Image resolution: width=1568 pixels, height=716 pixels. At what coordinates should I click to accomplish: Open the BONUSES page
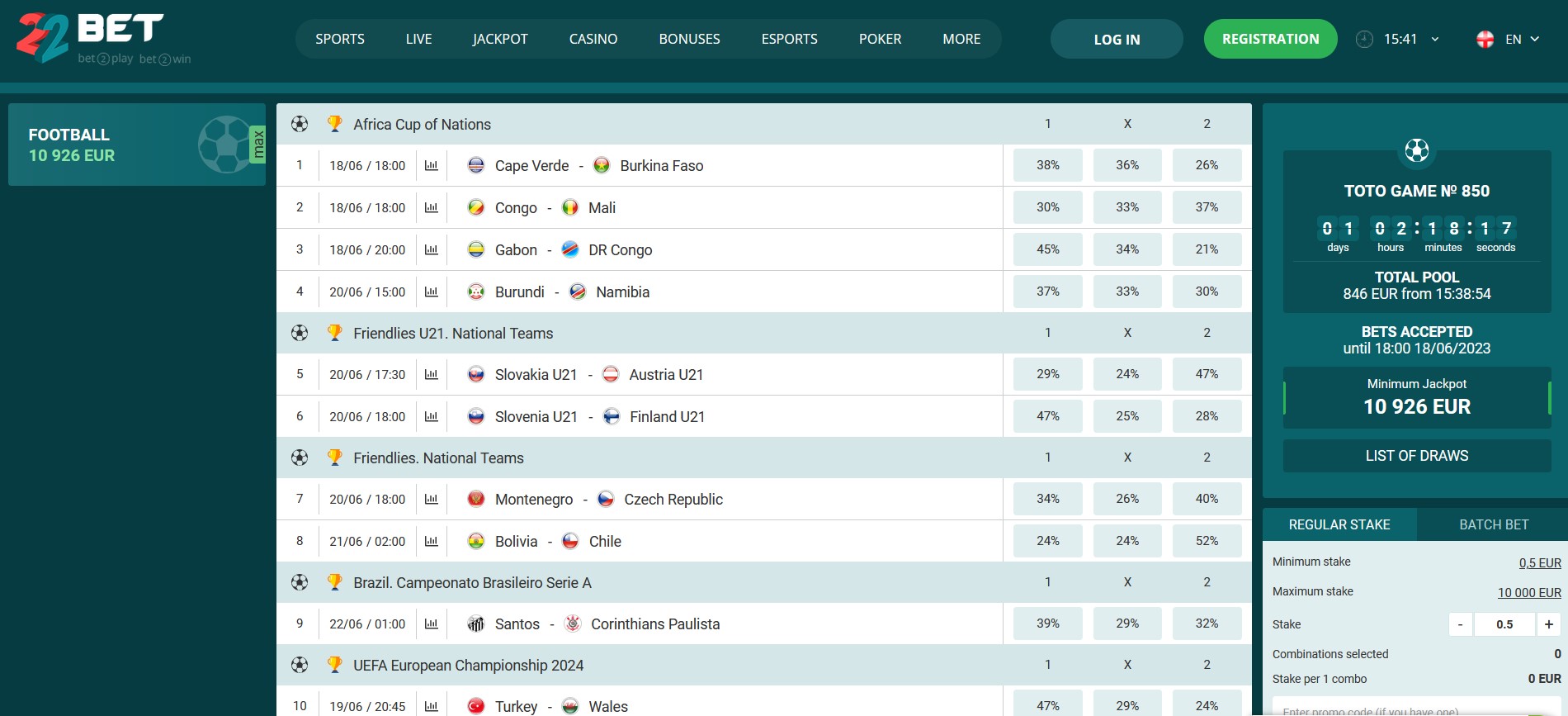(x=689, y=39)
